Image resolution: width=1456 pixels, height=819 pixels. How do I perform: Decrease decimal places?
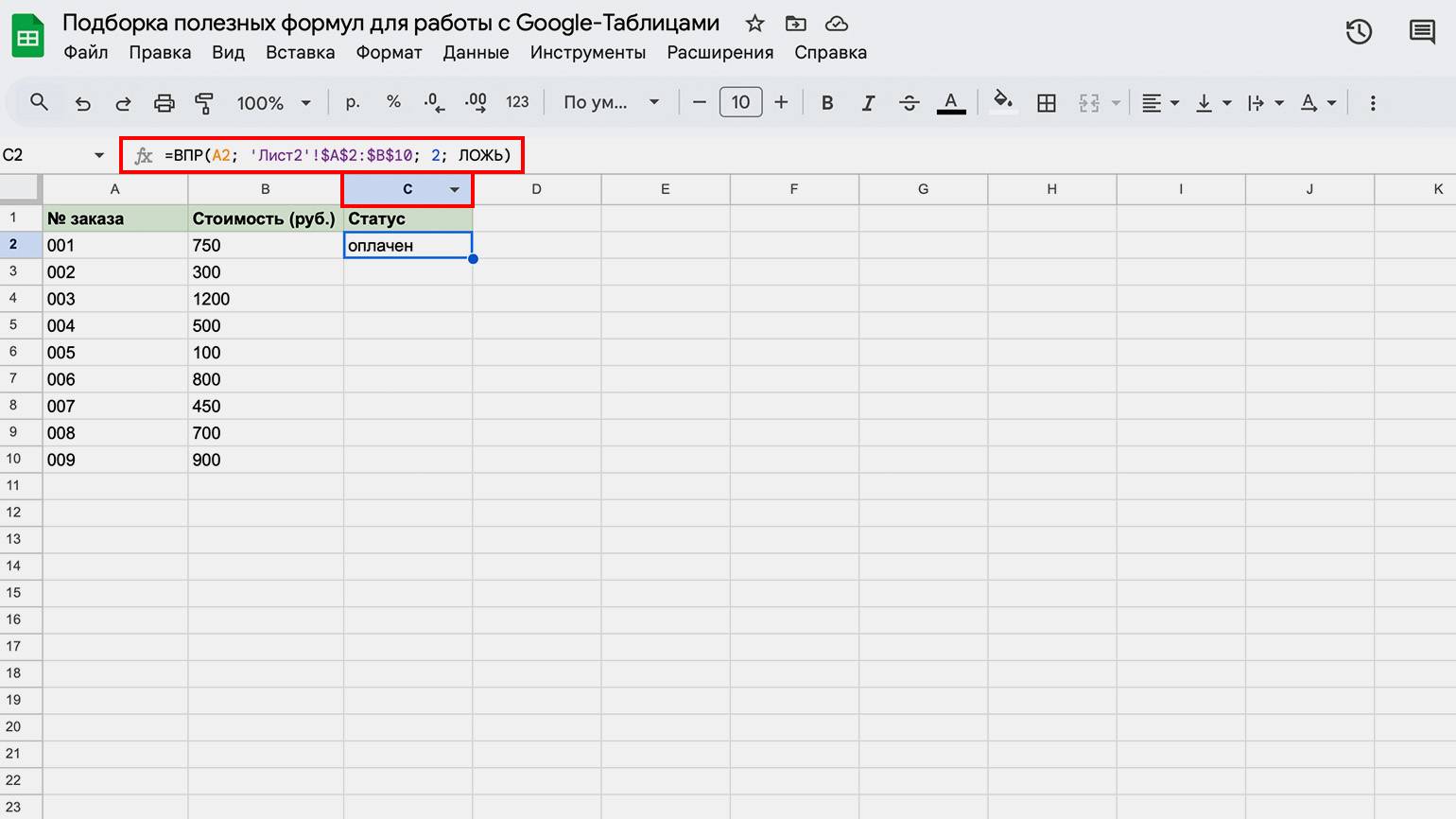coord(434,102)
